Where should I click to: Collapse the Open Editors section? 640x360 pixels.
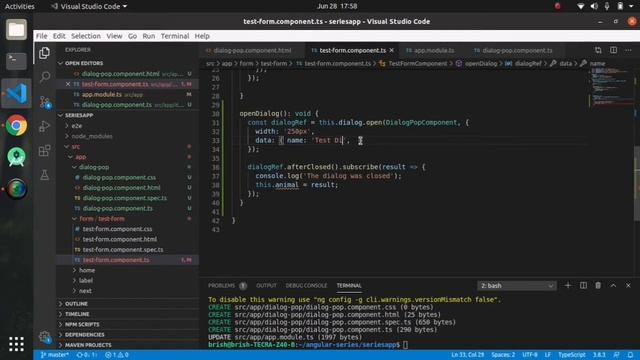[x=127, y=63]
